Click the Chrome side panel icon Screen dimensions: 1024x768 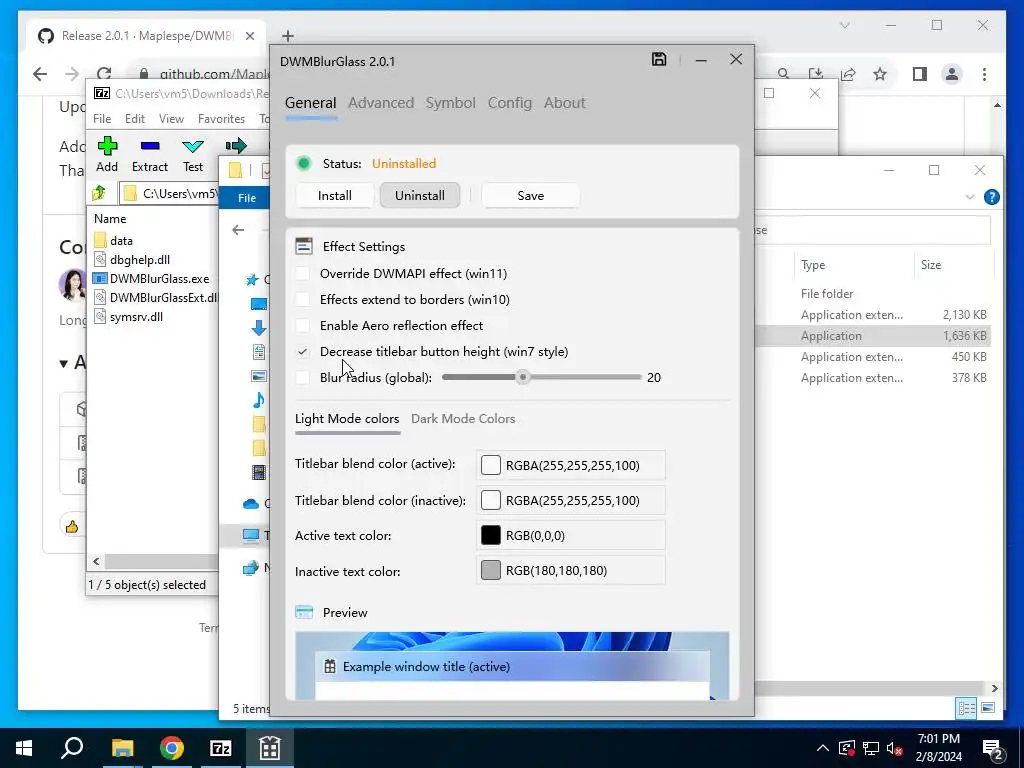pyautogui.click(x=920, y=74)
